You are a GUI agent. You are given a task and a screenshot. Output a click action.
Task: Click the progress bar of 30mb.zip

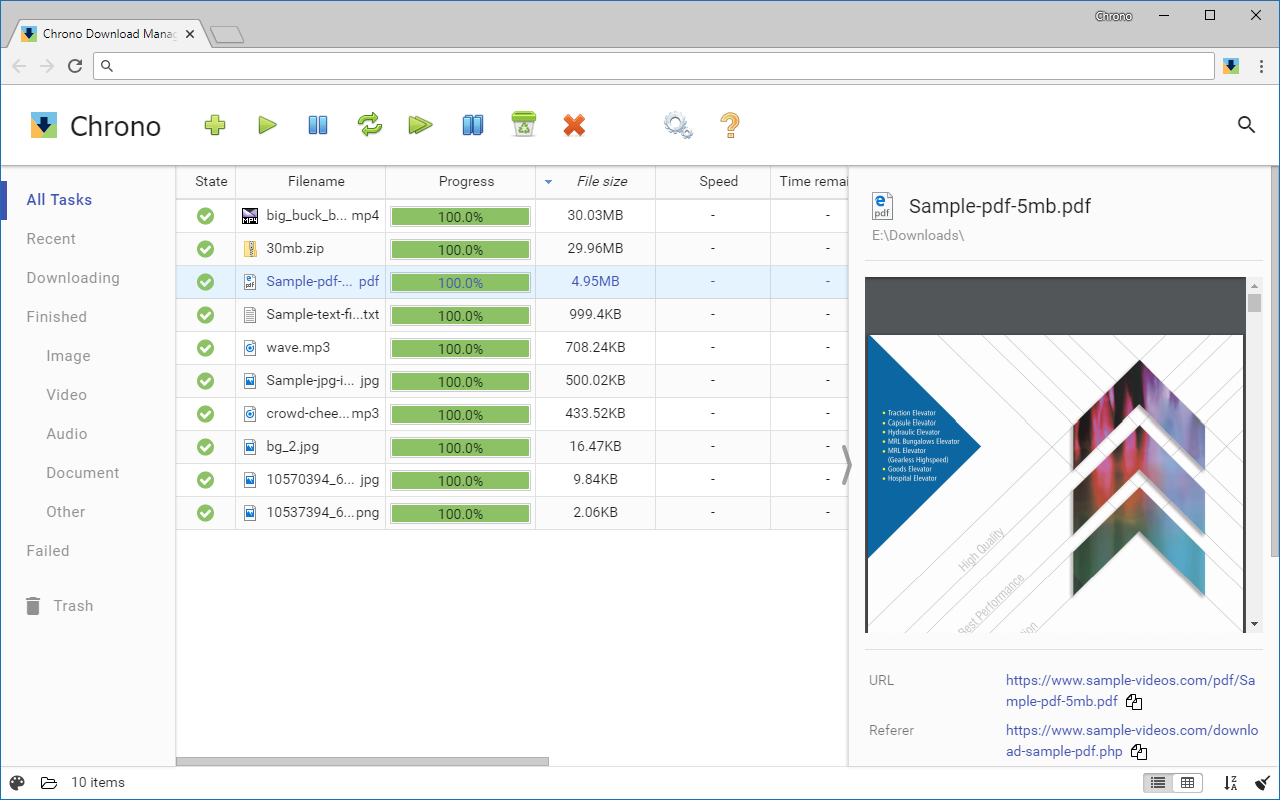click(x=460, y=249)
